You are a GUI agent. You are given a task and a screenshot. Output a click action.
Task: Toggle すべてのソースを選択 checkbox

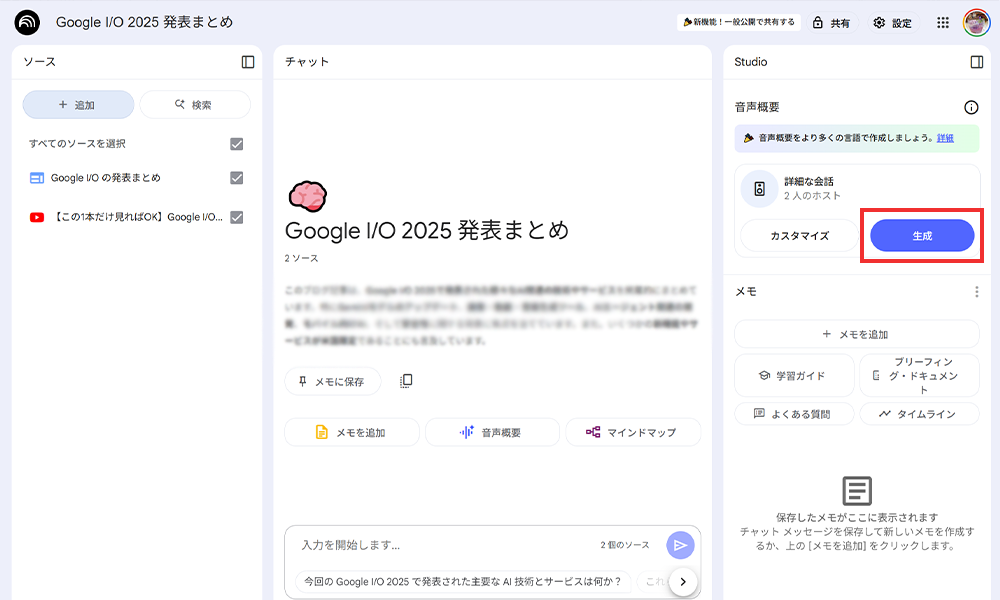[x=237, y=144]
